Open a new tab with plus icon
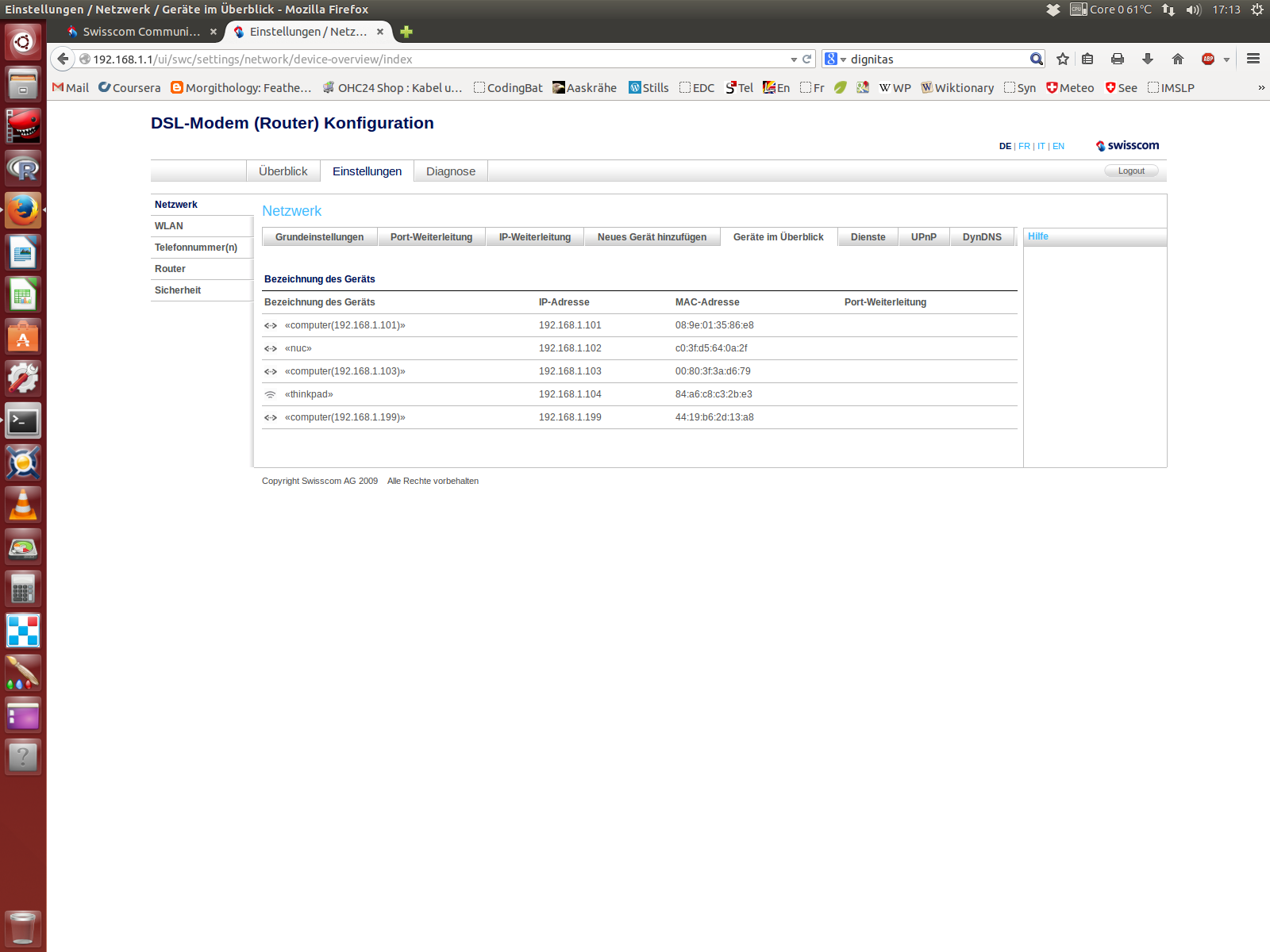 tap(406, 32)
